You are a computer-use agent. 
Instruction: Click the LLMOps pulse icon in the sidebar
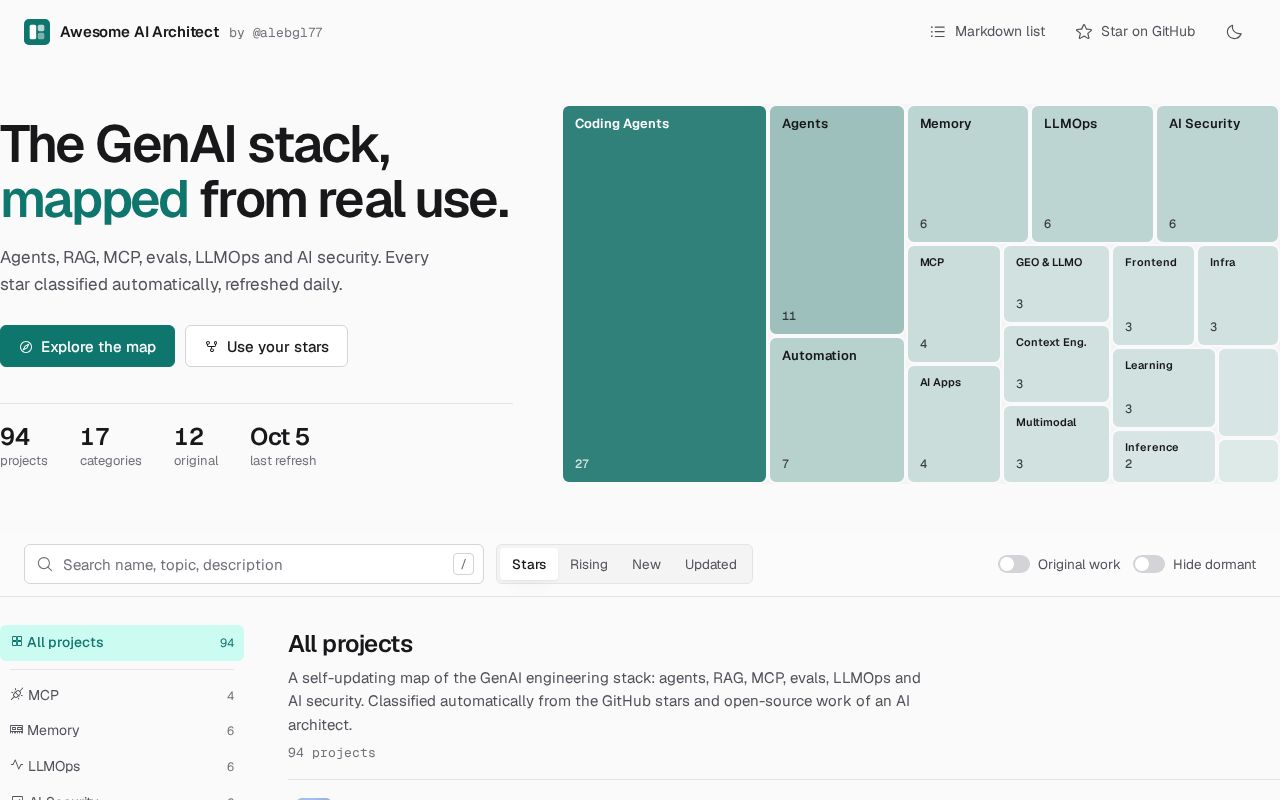tap(17, 765)
